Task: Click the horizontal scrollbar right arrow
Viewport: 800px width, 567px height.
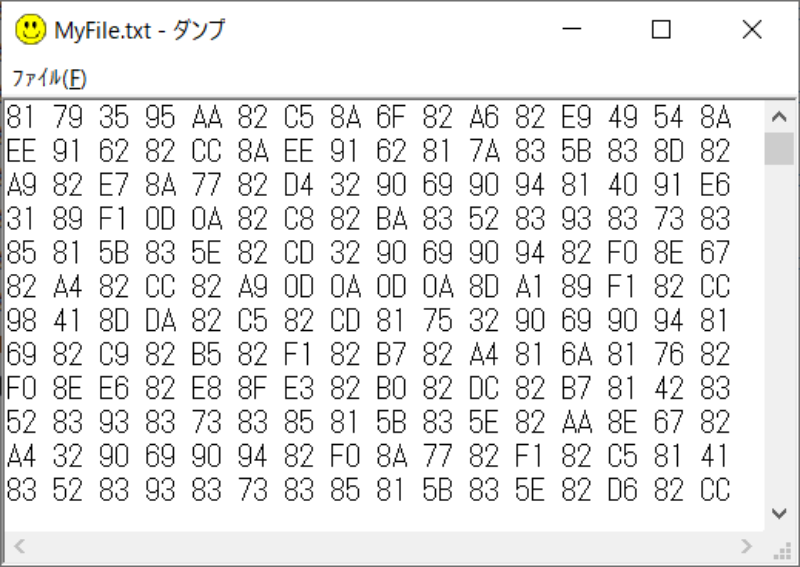Action: [x=746, y=546]
